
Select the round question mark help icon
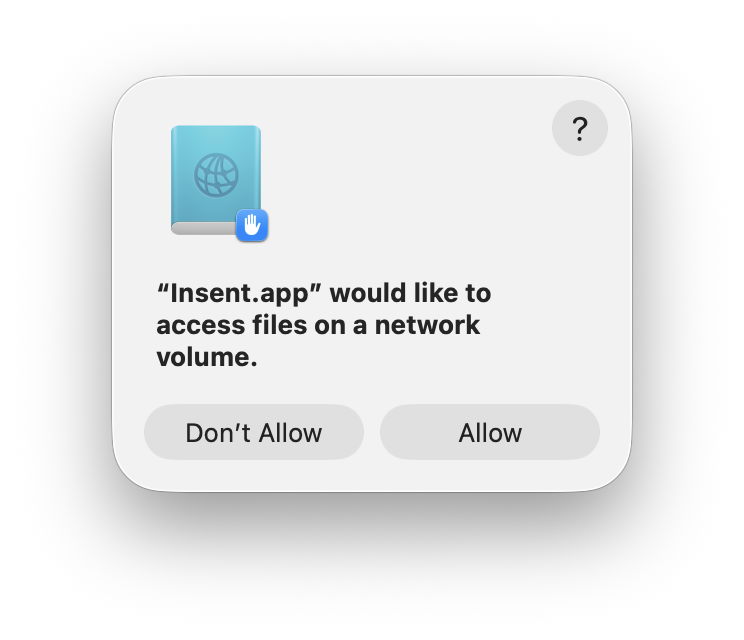(x=580, y=128)
